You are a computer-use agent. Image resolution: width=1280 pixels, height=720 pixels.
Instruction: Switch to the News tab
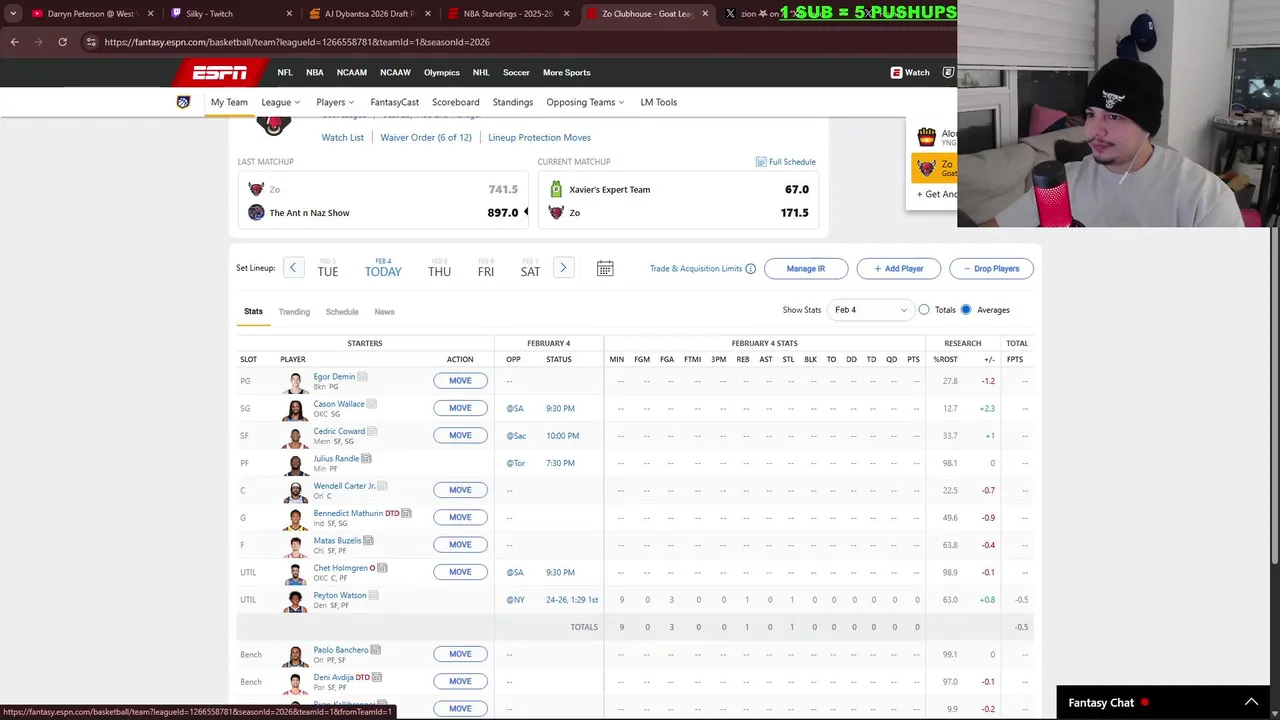384,312
